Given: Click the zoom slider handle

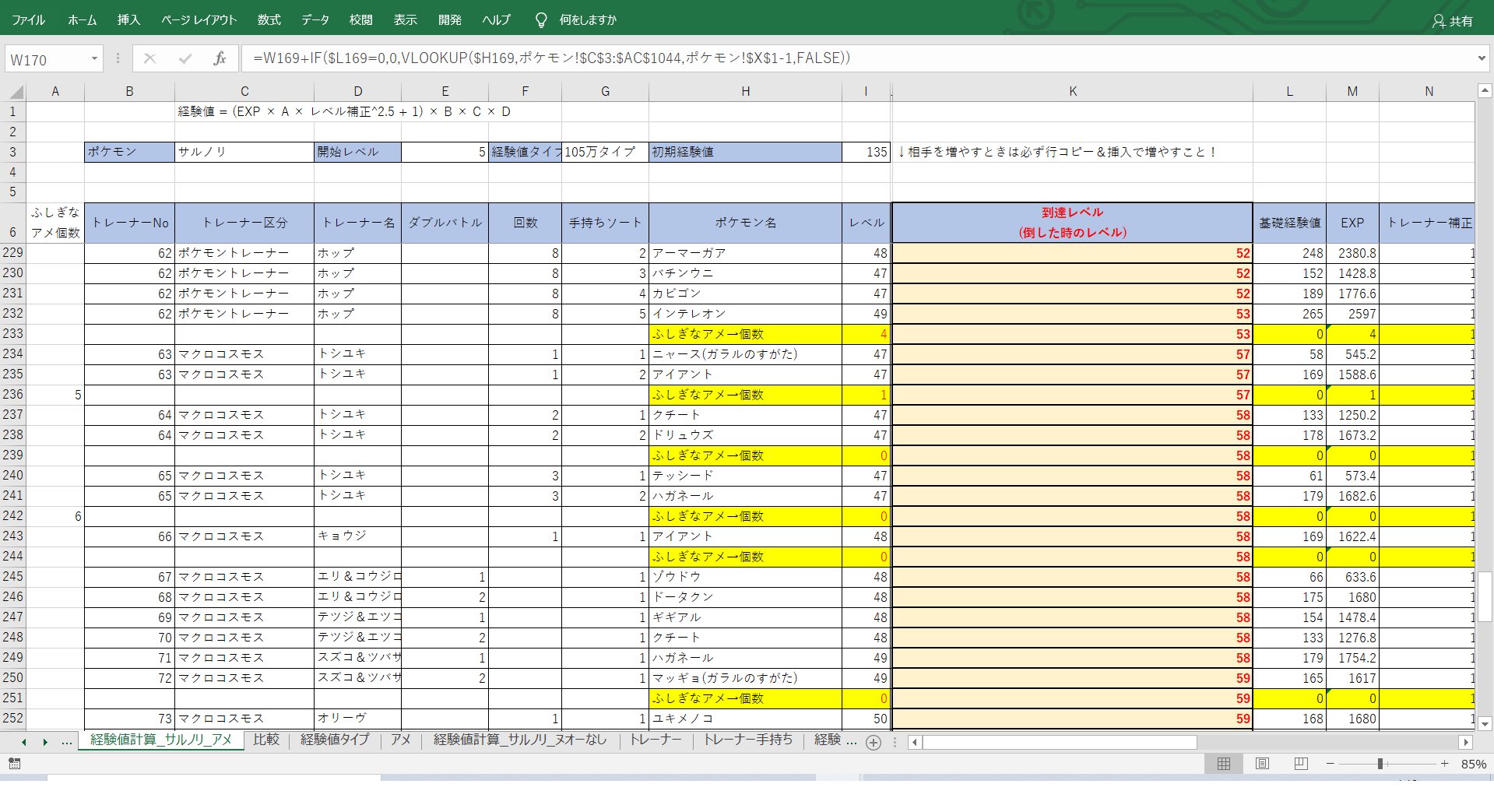Looking at the screenshot, I should tap(1380, 764).
